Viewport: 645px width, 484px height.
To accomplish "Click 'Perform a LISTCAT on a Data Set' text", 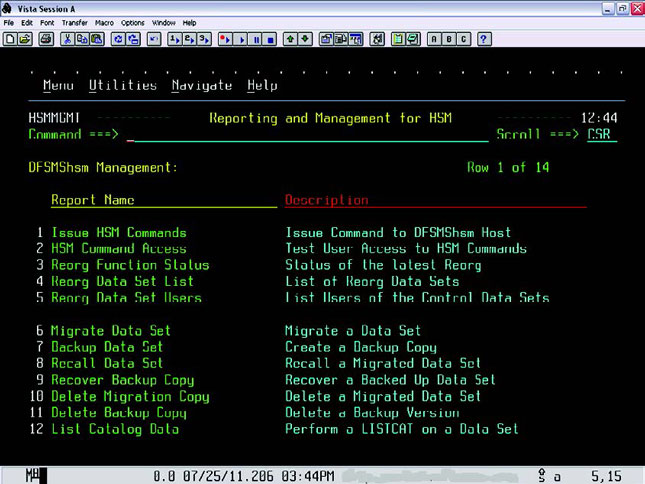I will 401,429.
